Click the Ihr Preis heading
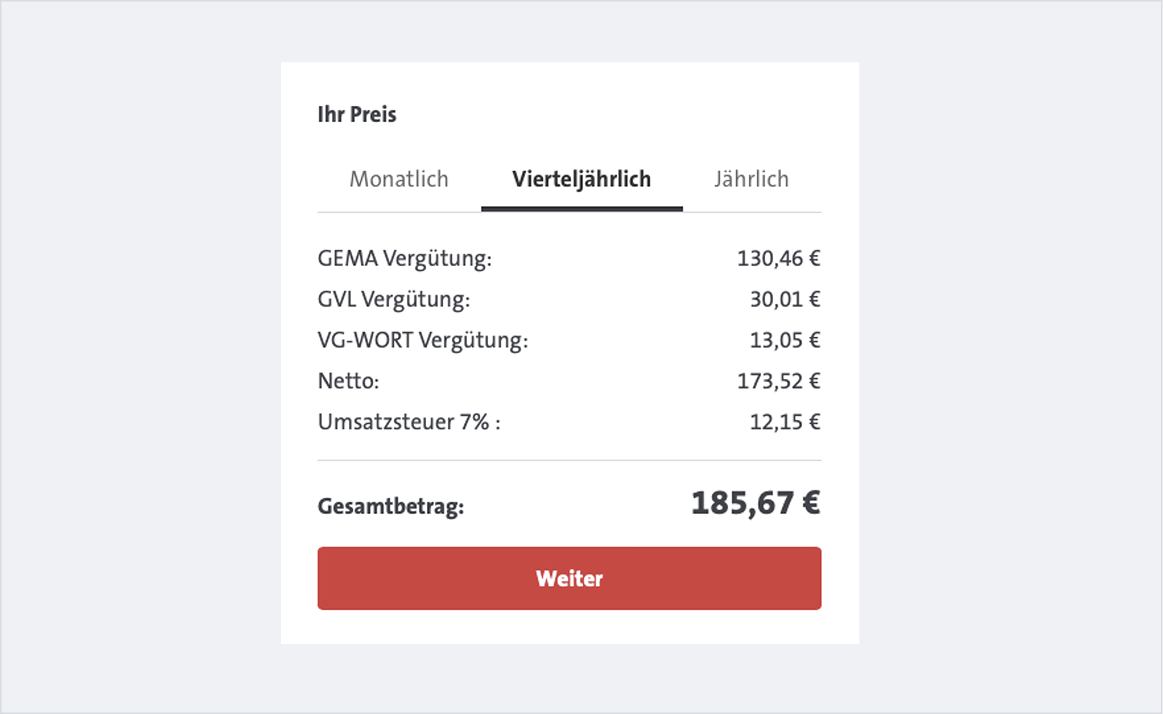This screenshot has height=714, width=1163. pos(356,115)
